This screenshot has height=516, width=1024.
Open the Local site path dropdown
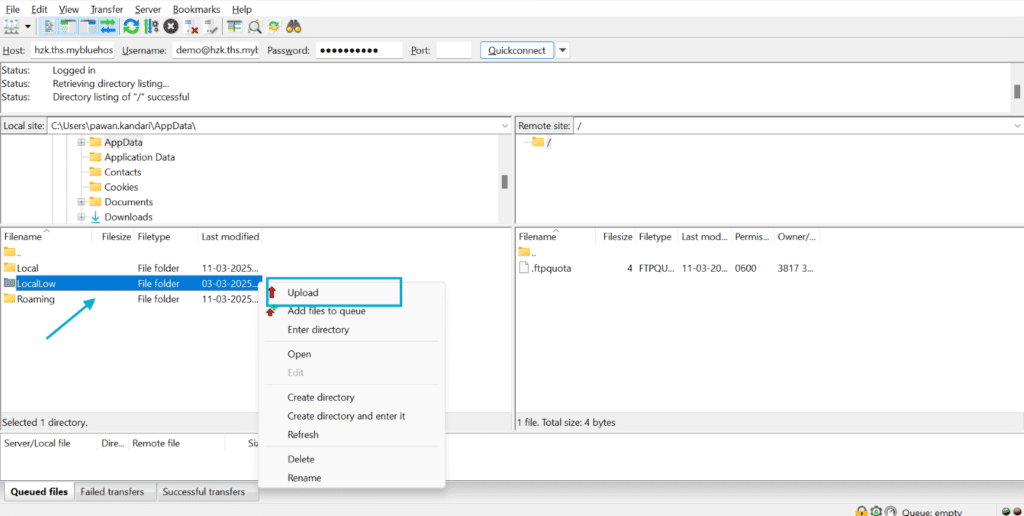pos(505,125)
